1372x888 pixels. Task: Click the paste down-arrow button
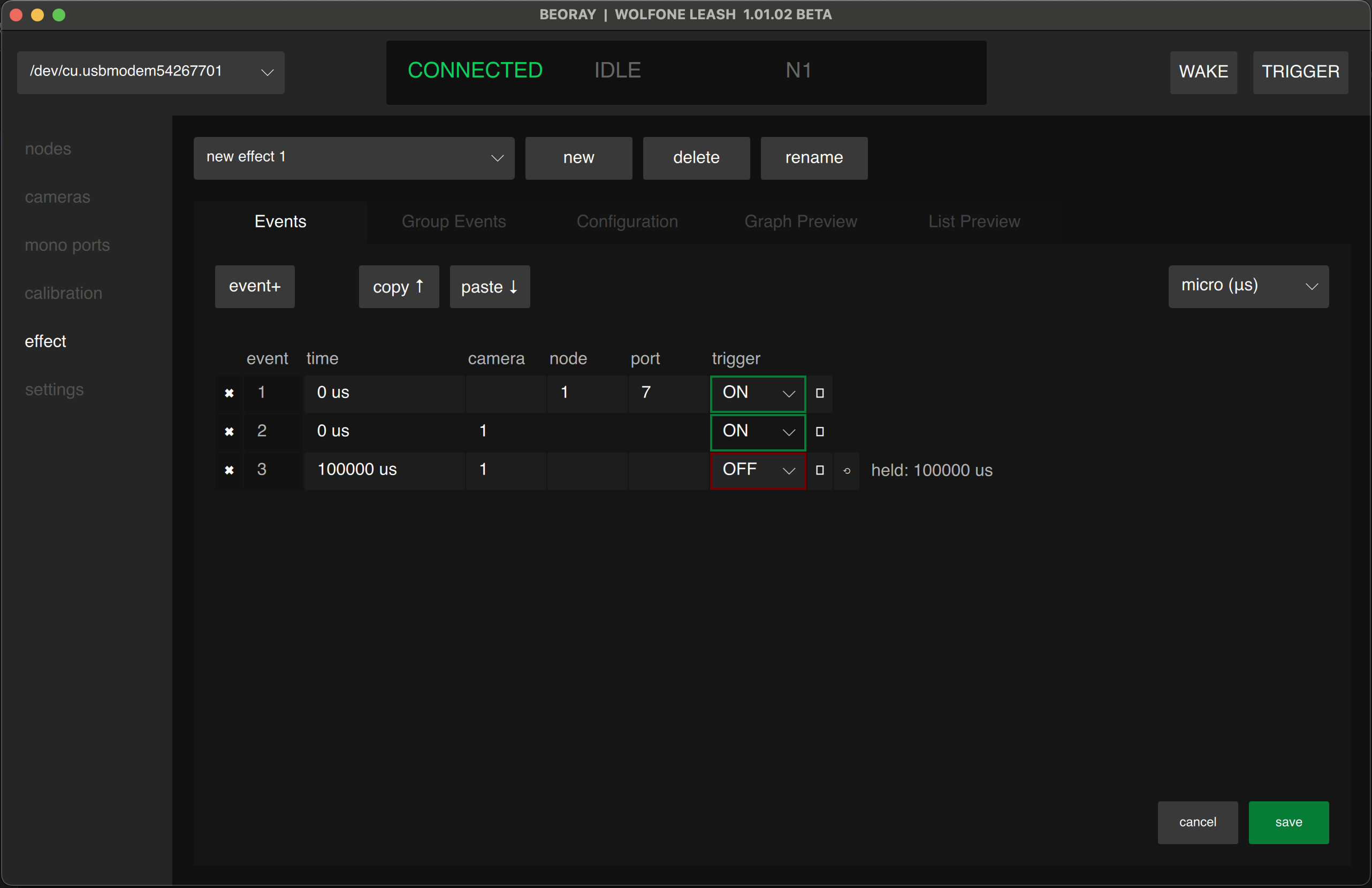coord(489,286)
